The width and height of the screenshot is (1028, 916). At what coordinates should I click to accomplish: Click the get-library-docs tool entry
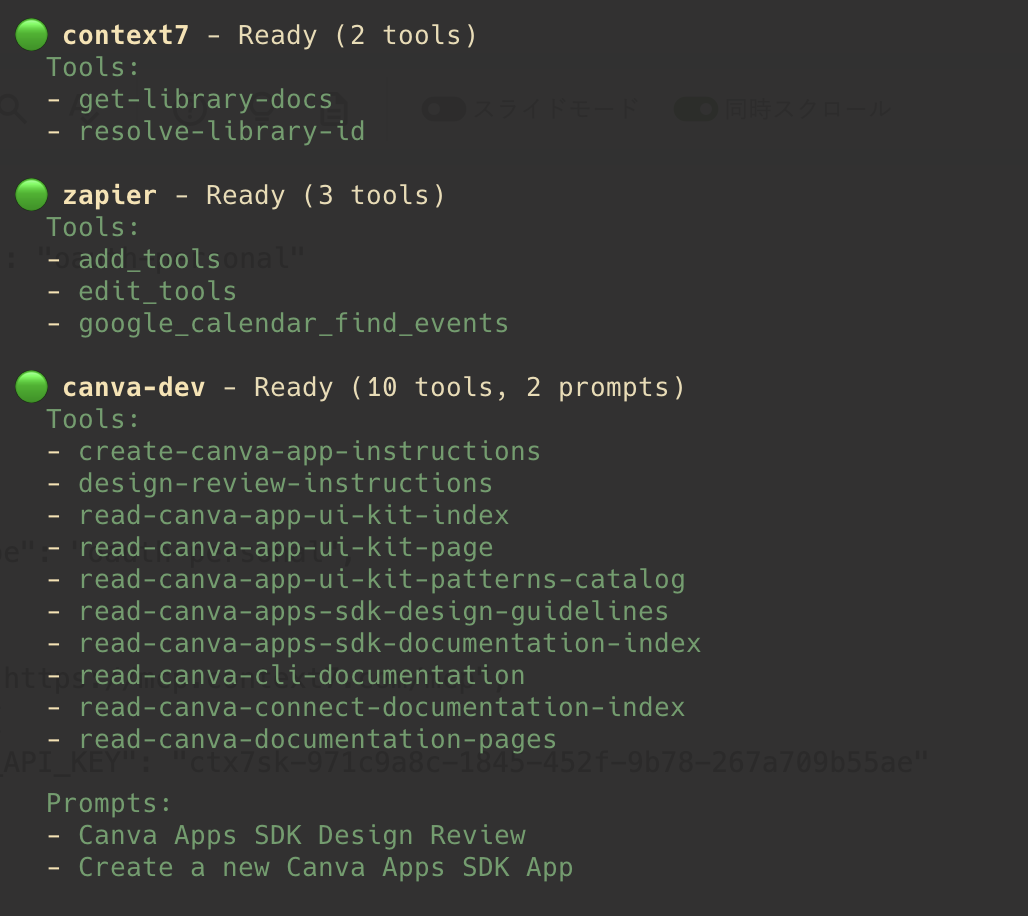point(205,100)
